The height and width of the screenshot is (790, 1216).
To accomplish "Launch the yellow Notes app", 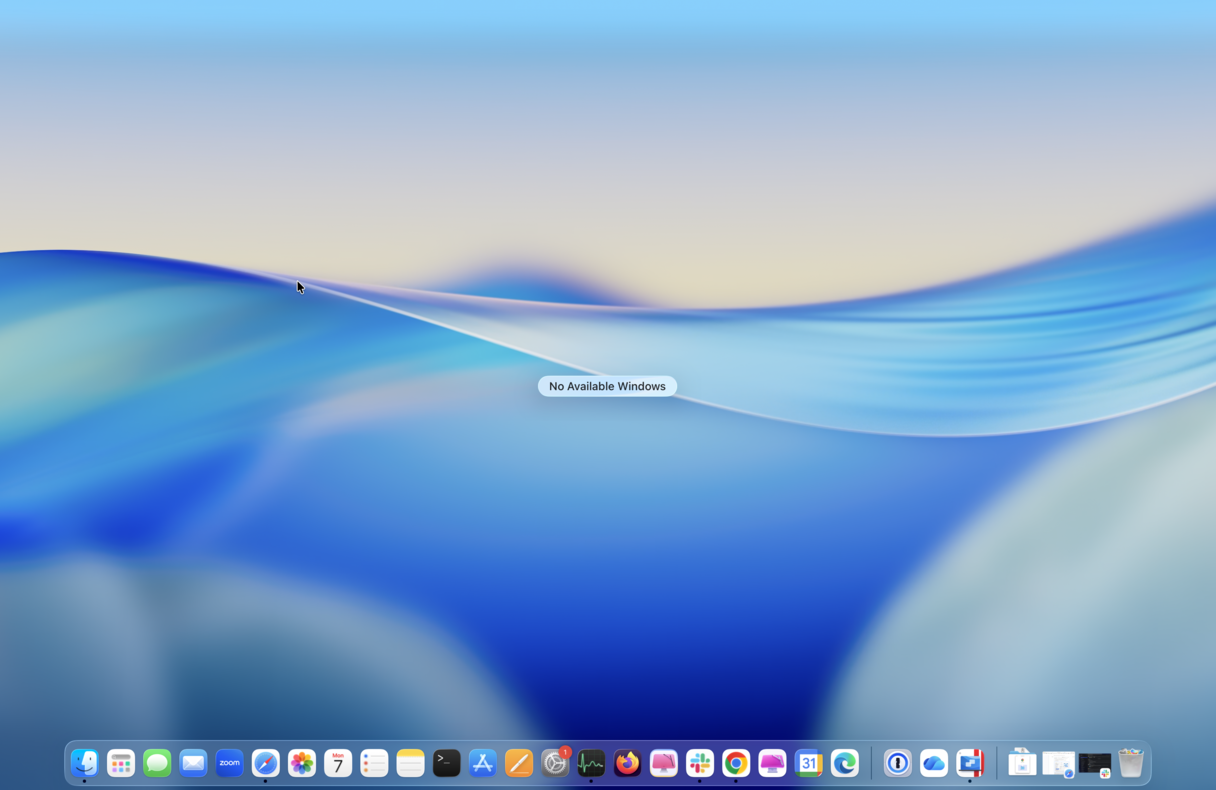I will [x=410, y=763].
